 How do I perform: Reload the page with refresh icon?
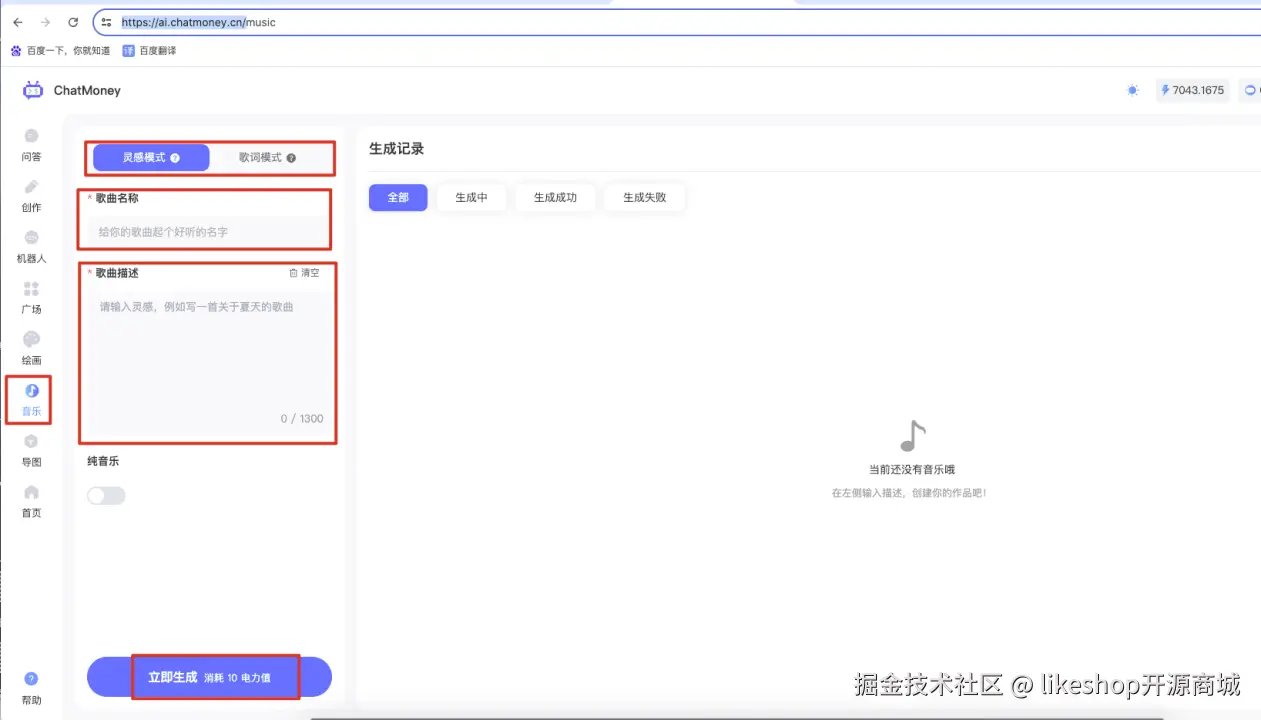click(x=73, y=22)
